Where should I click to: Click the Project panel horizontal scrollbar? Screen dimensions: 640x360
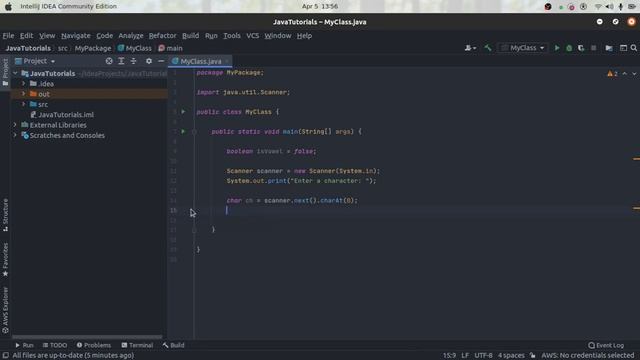(x=87, y=337)
